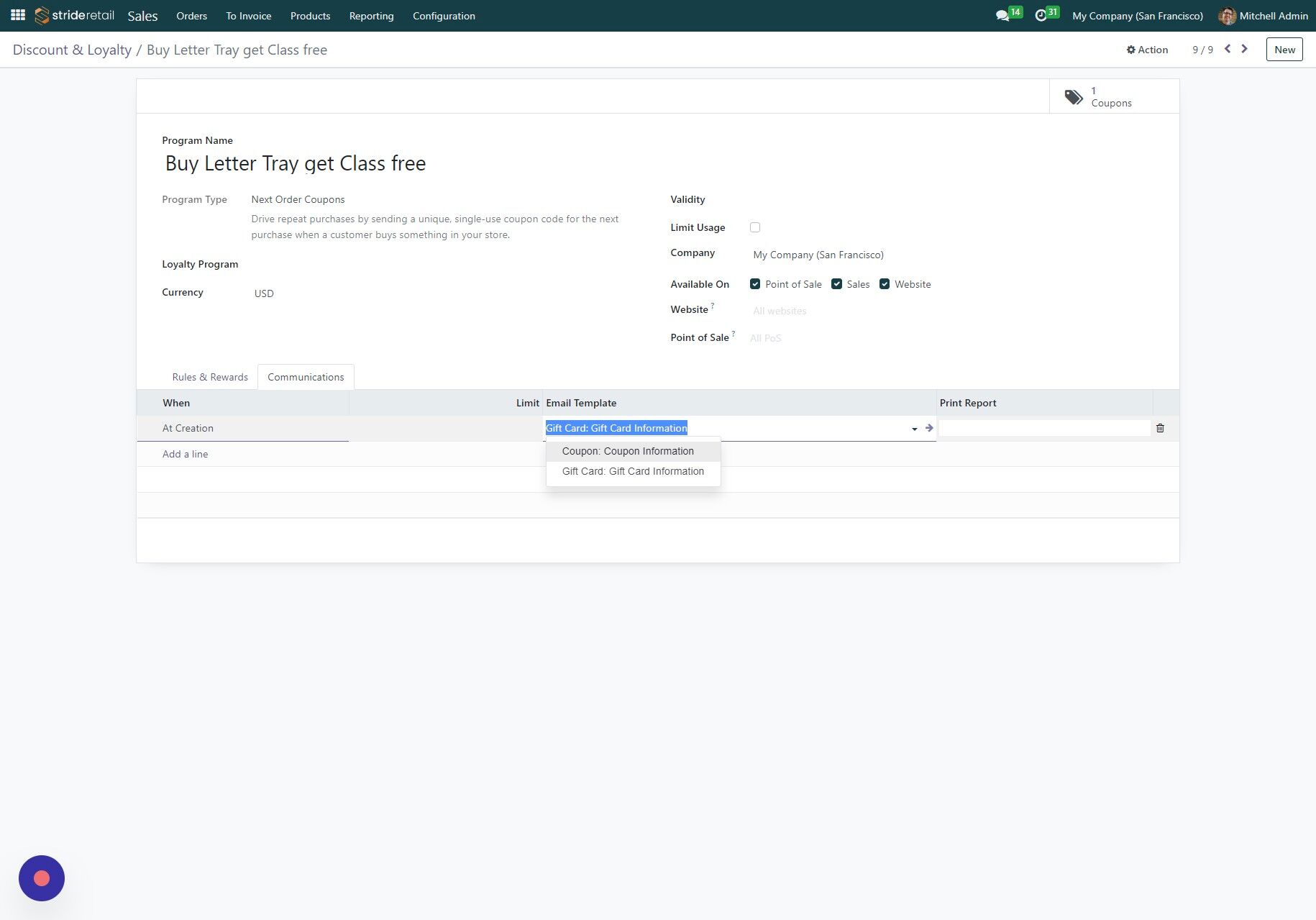
Task: Open the Configuration menu
Action: pyautogui.click(x=444, y=16)
